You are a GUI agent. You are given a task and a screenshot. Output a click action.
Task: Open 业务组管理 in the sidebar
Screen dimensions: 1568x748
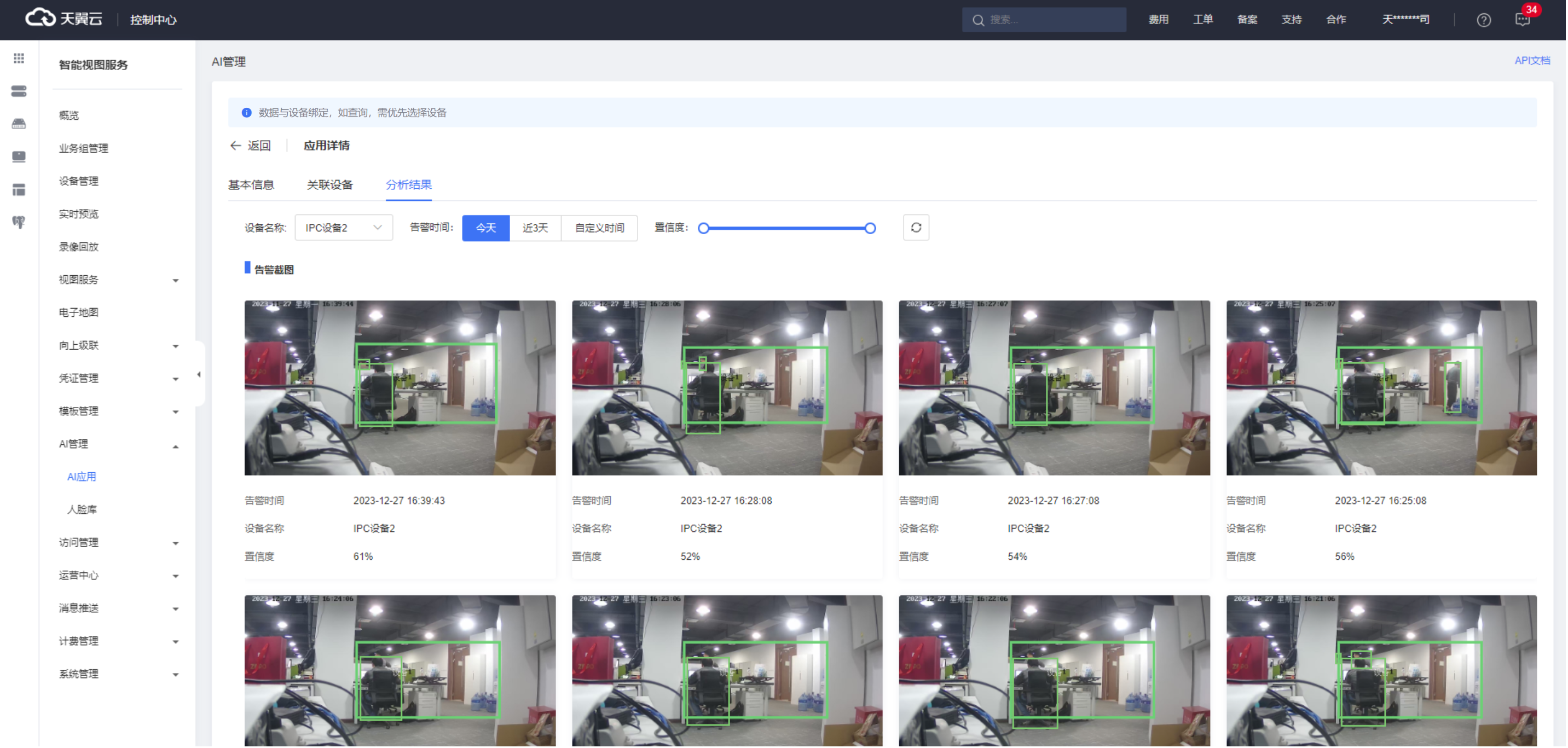click(x=83, y=148)
